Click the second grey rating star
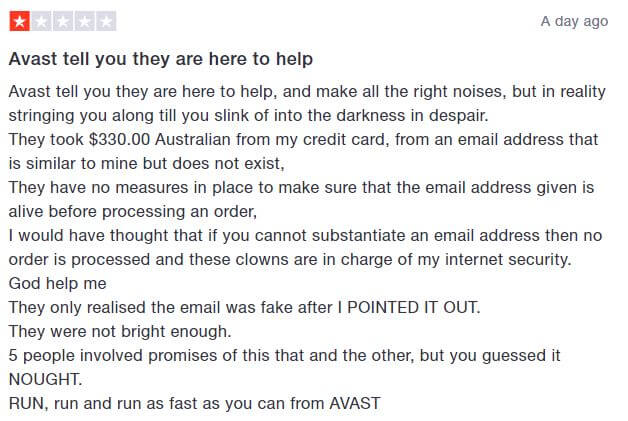Image resolution: width=628 pixels, height=421 pixels. pos(41,22)
